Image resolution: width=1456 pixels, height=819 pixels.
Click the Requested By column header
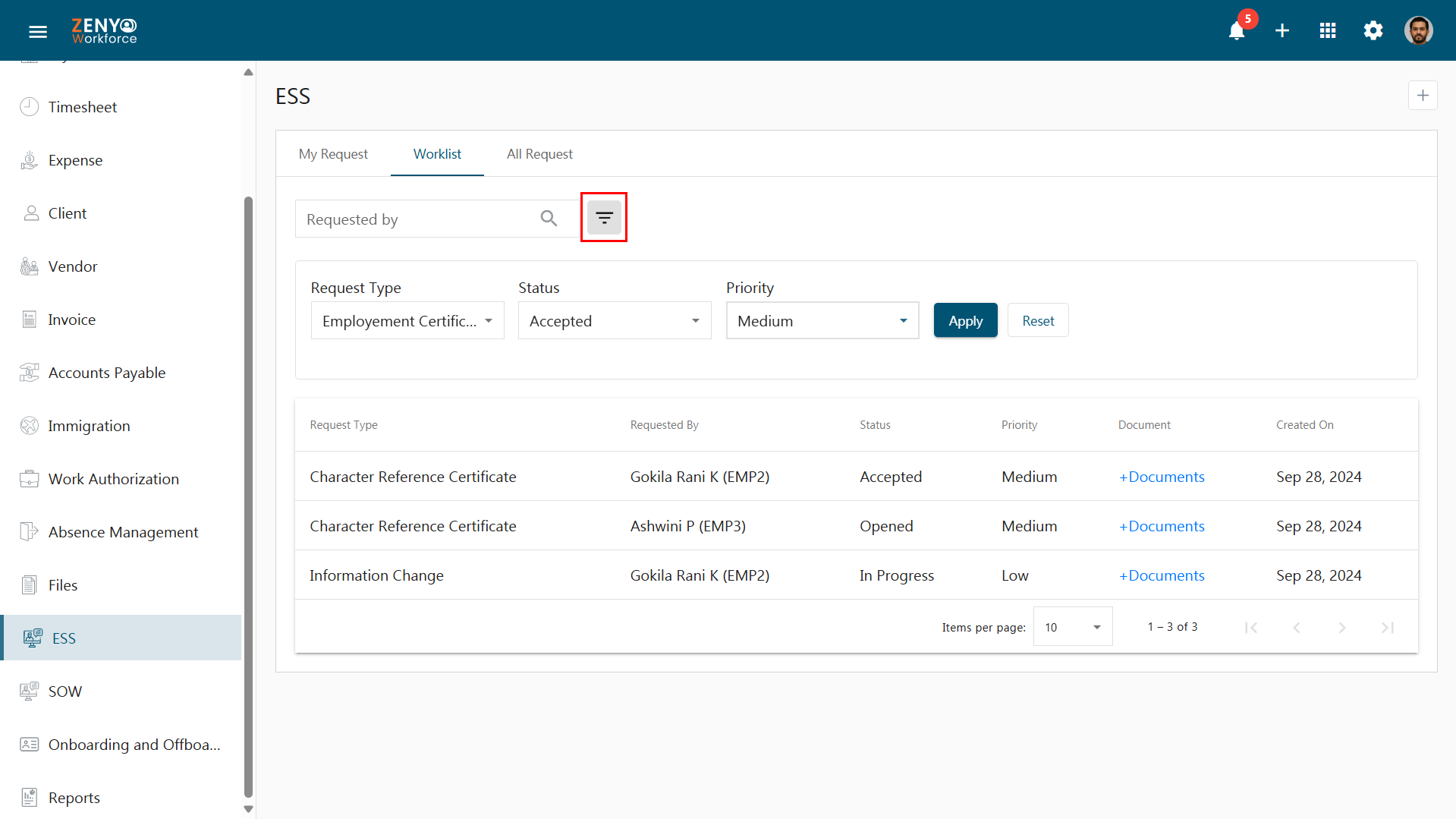coord(664,425)
